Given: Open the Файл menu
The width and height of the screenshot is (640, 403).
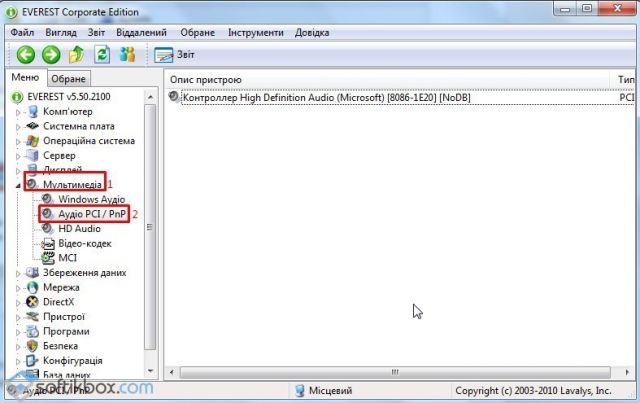Looking at the screenshot, I should pos(22,32).
